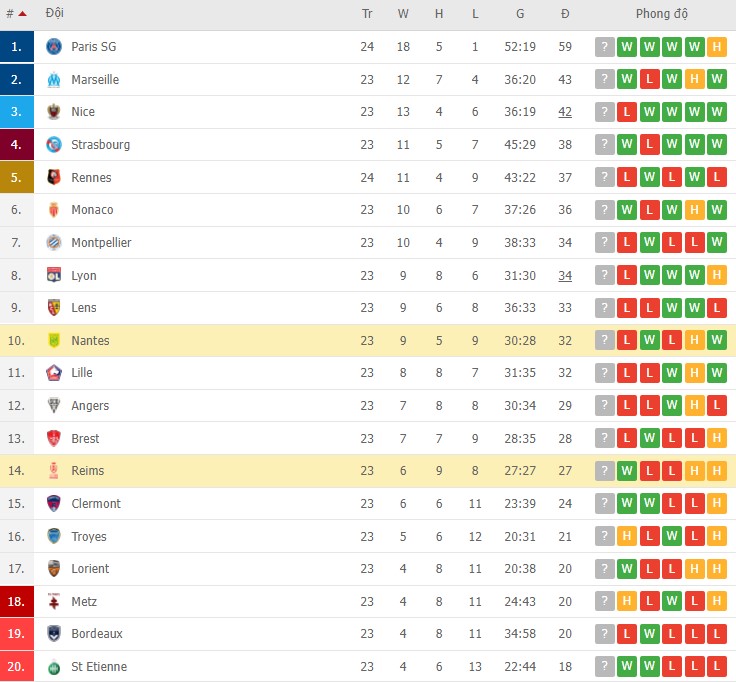Click the Nice team crest
Screen dimensions: 736x682
click(54, 112)
